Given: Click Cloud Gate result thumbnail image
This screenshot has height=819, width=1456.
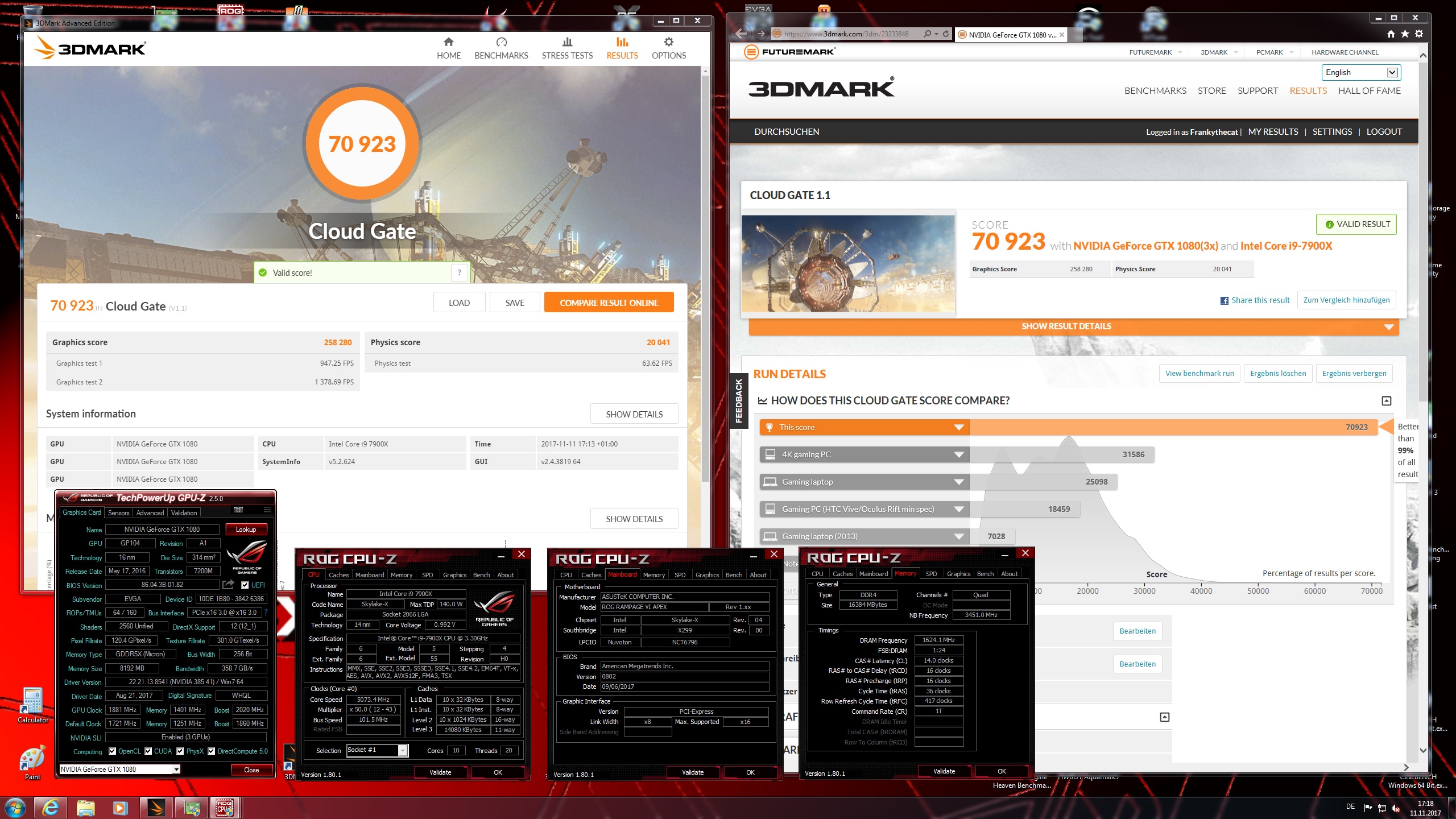Looking at the screenshot, I should pos(847,263).
